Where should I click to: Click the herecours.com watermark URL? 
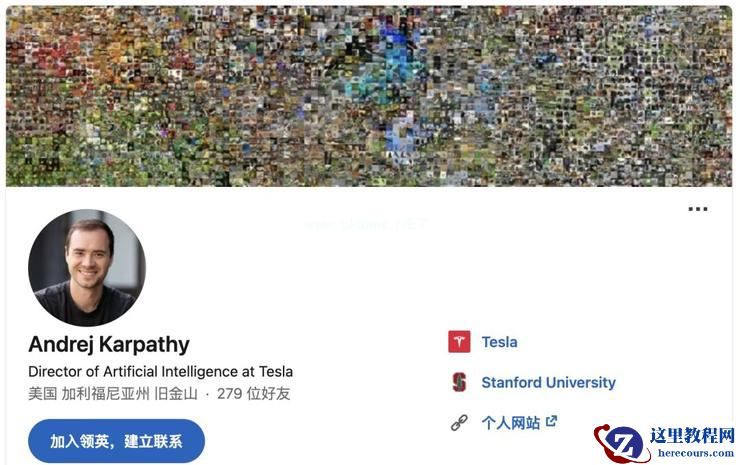[x=696, y=453]
